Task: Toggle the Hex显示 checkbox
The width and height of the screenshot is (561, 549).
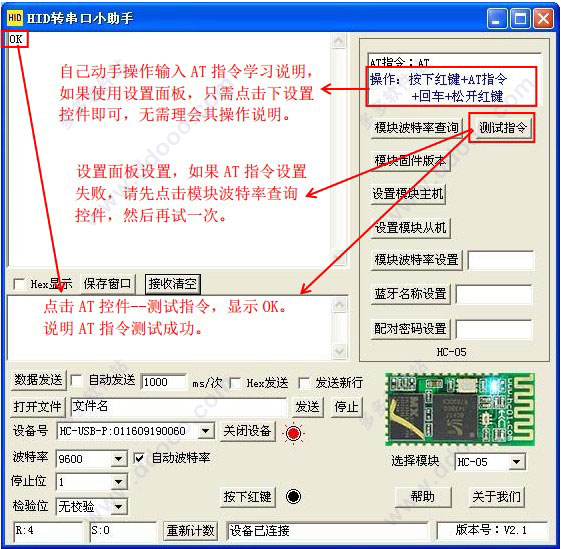Action: tap(19, 284)
